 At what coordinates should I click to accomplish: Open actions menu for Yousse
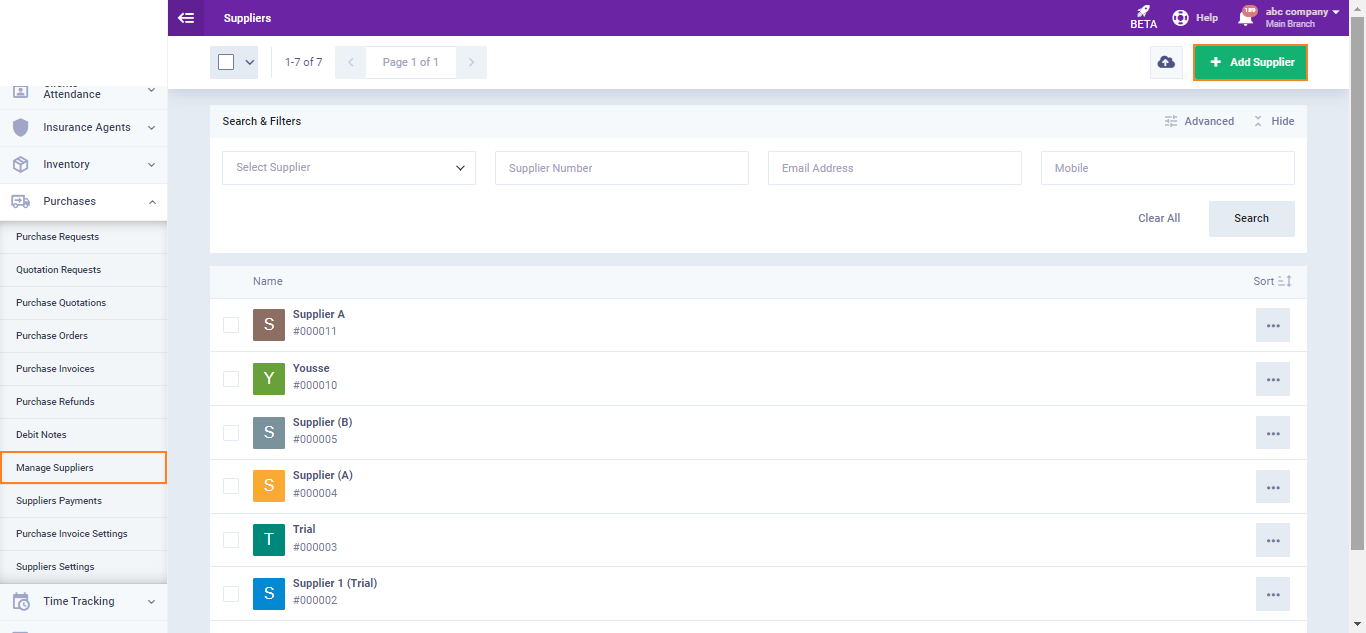pyautogui.click(x=1273, y=379)
